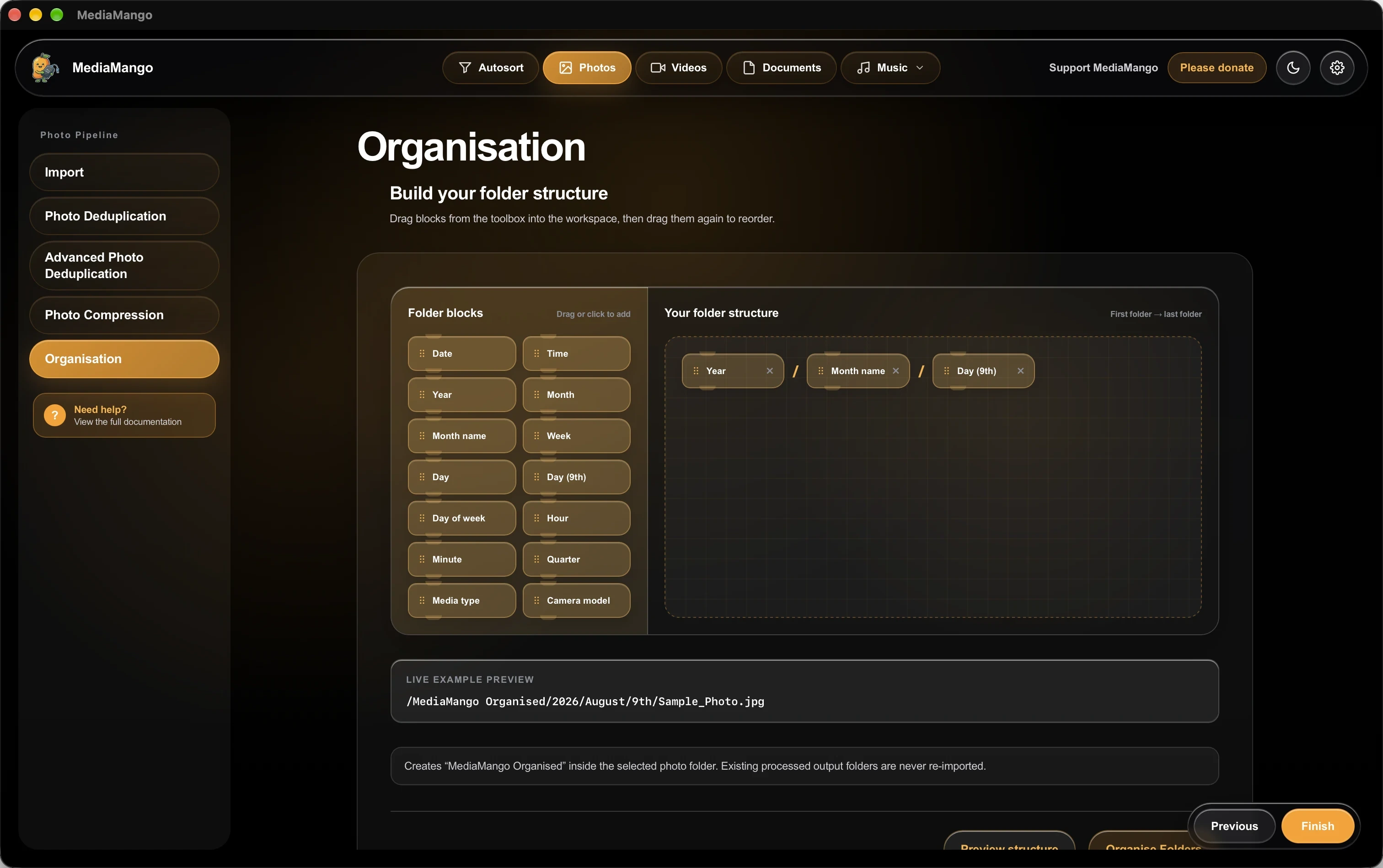
Task: Add the Day of week block
Action: coord(461,519)
